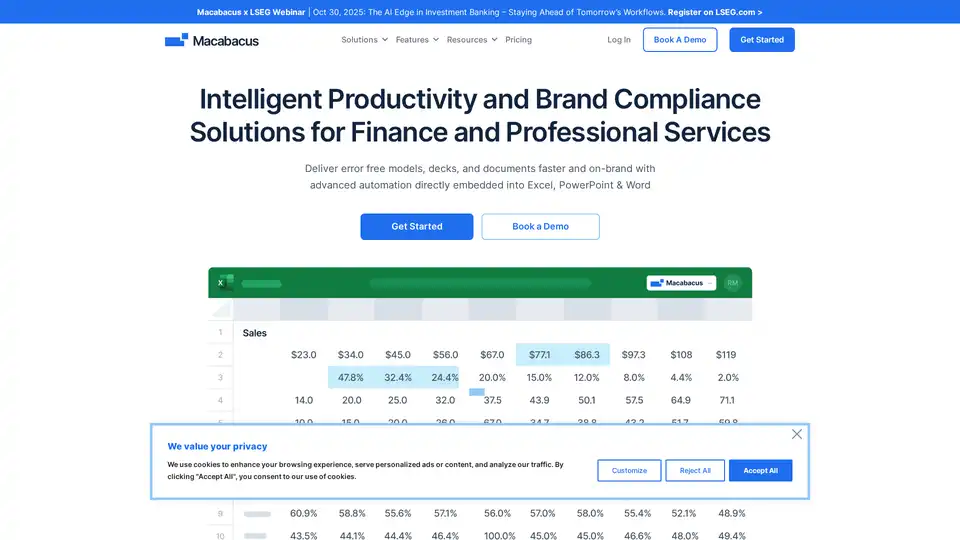Accept all cookies
960x540 pixels.
pyautogui.click(x=760, y=470)
